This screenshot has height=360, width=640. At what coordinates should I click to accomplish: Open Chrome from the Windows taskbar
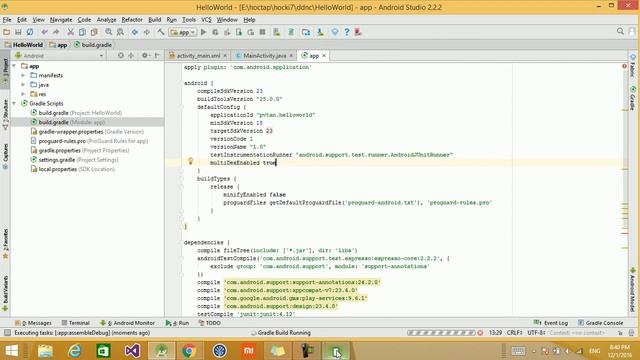click(189, 351)
